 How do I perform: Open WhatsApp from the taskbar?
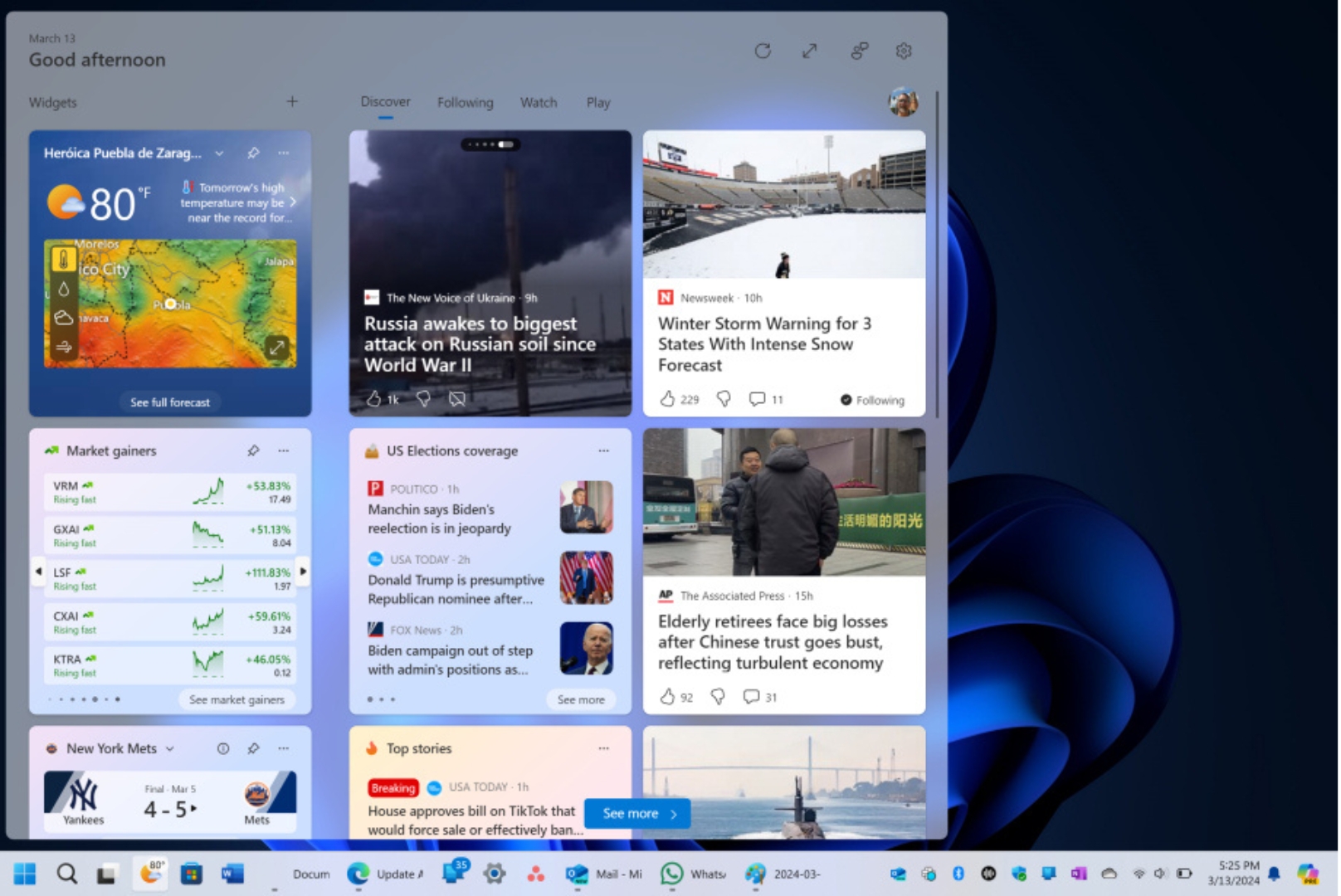coord(670,874)
